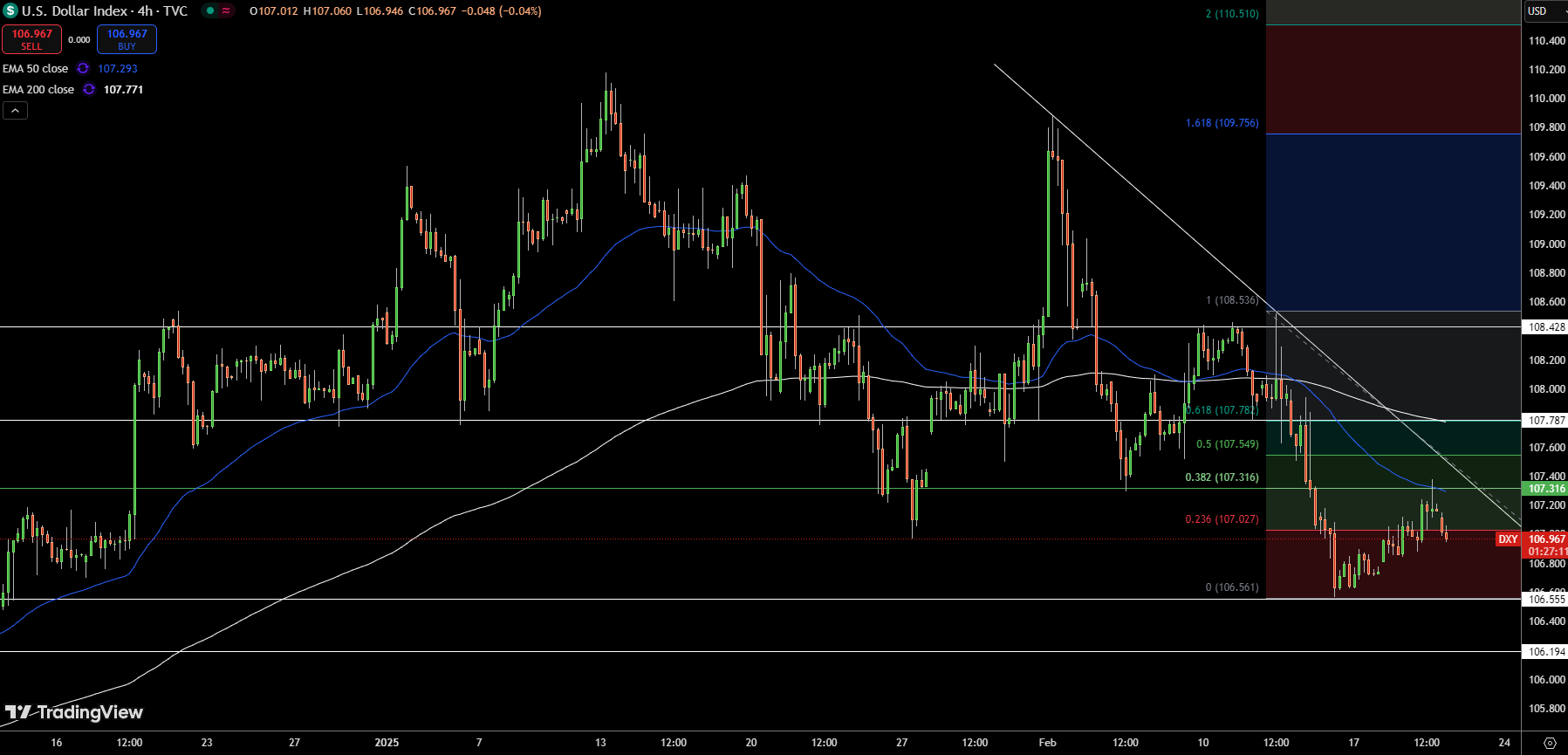The width and height of the screenshot is (1568, 755).
Task: Click the 106.194 horizontal line price label
Action: tap(1545, 652)
